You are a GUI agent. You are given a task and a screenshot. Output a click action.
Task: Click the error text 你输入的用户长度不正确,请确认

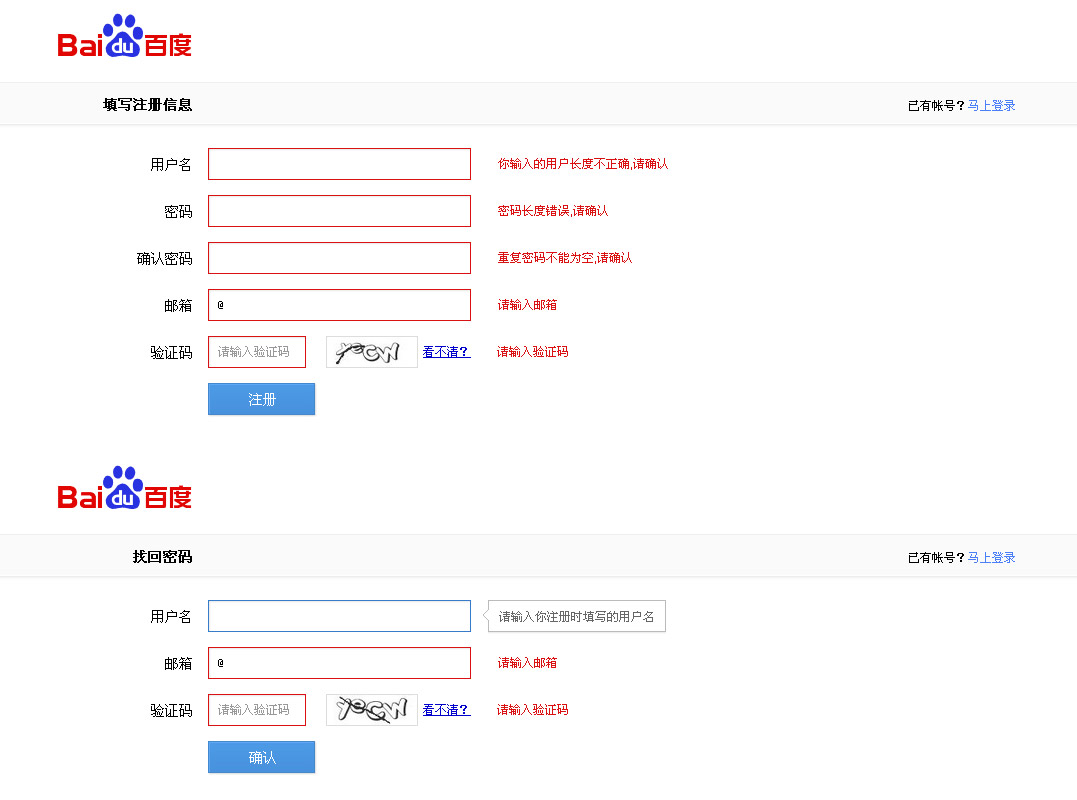tap(583, 163)
